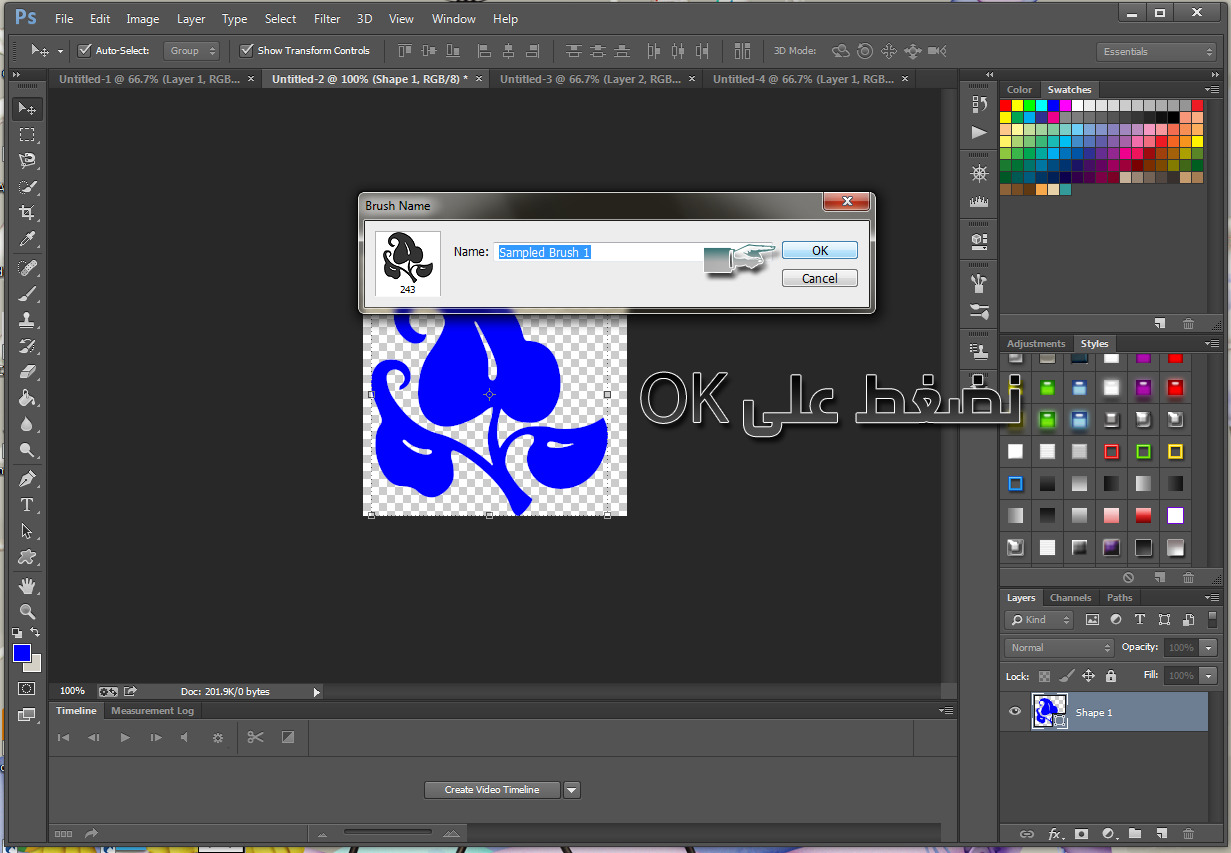Open the Filter menu
1231x853 pixels.
point(327,19)
